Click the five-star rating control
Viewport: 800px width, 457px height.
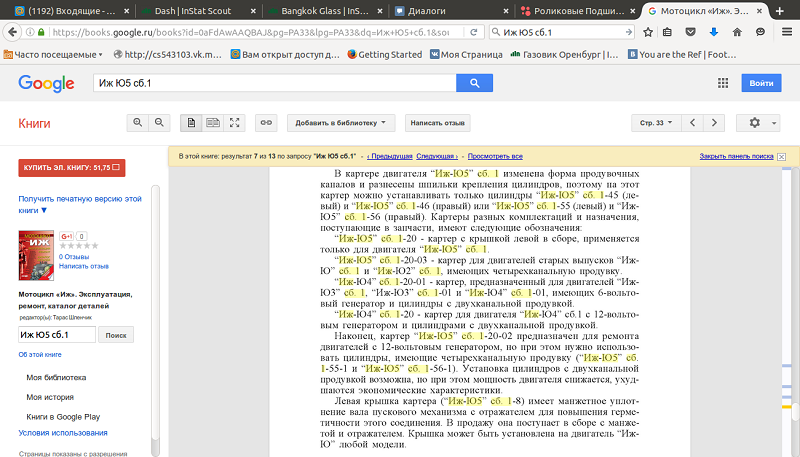79,246
